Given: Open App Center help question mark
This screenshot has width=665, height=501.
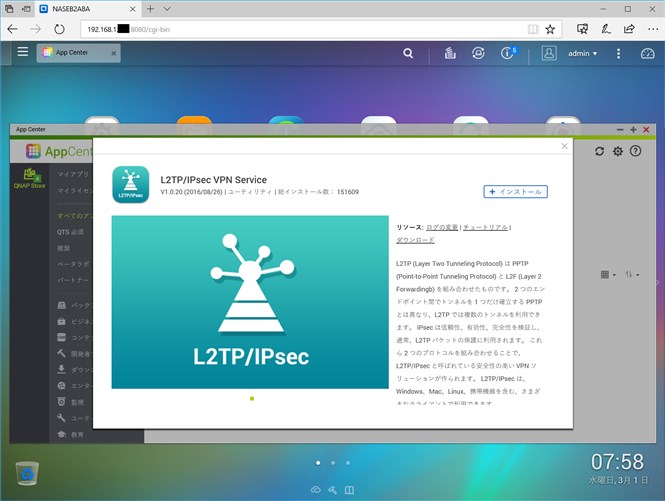Looking at the screenshot, I should pos(635,151).
